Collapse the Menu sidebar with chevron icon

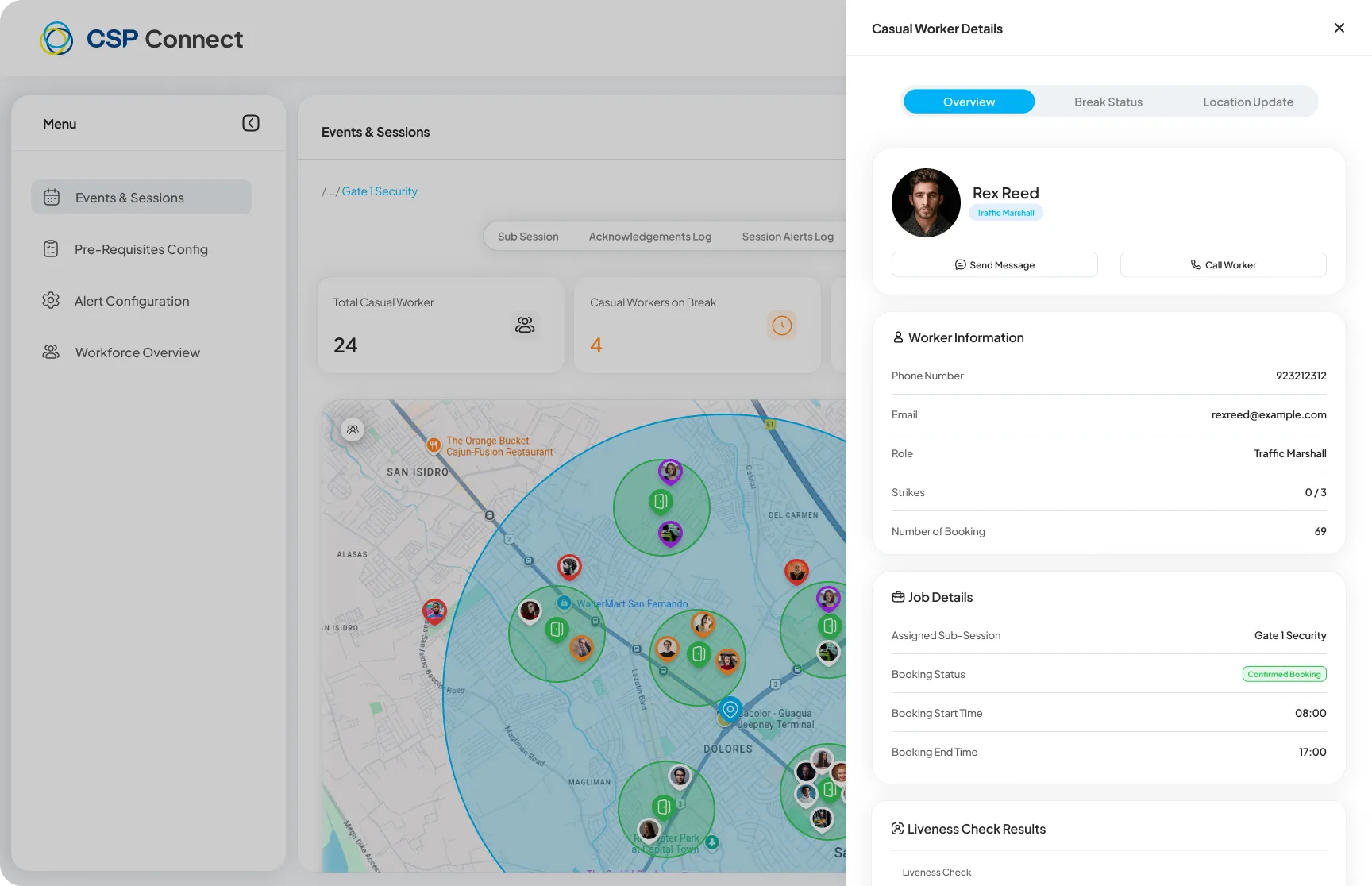[251, 123]
